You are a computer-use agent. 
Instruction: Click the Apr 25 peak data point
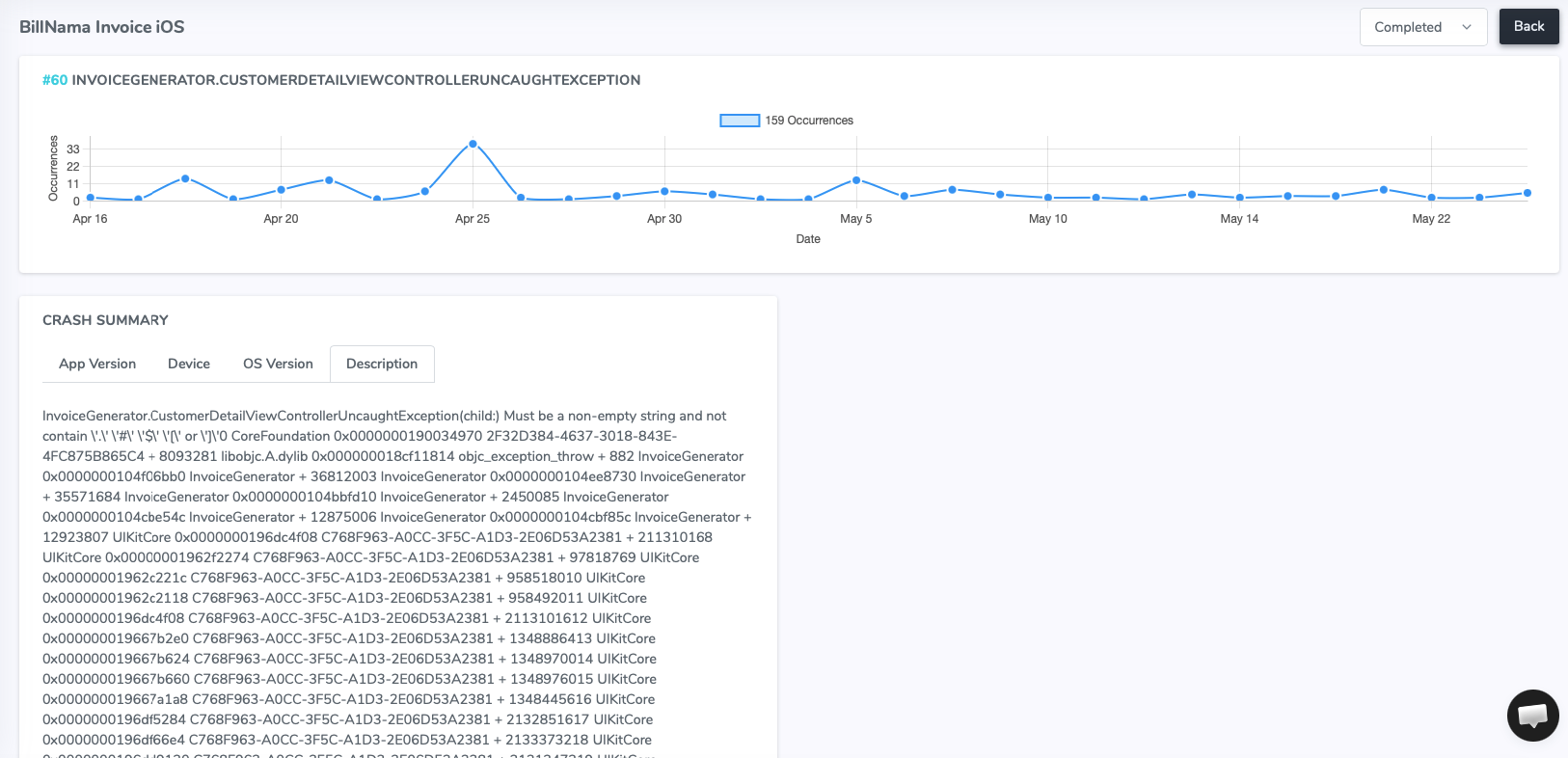click(x=473, y=144)
